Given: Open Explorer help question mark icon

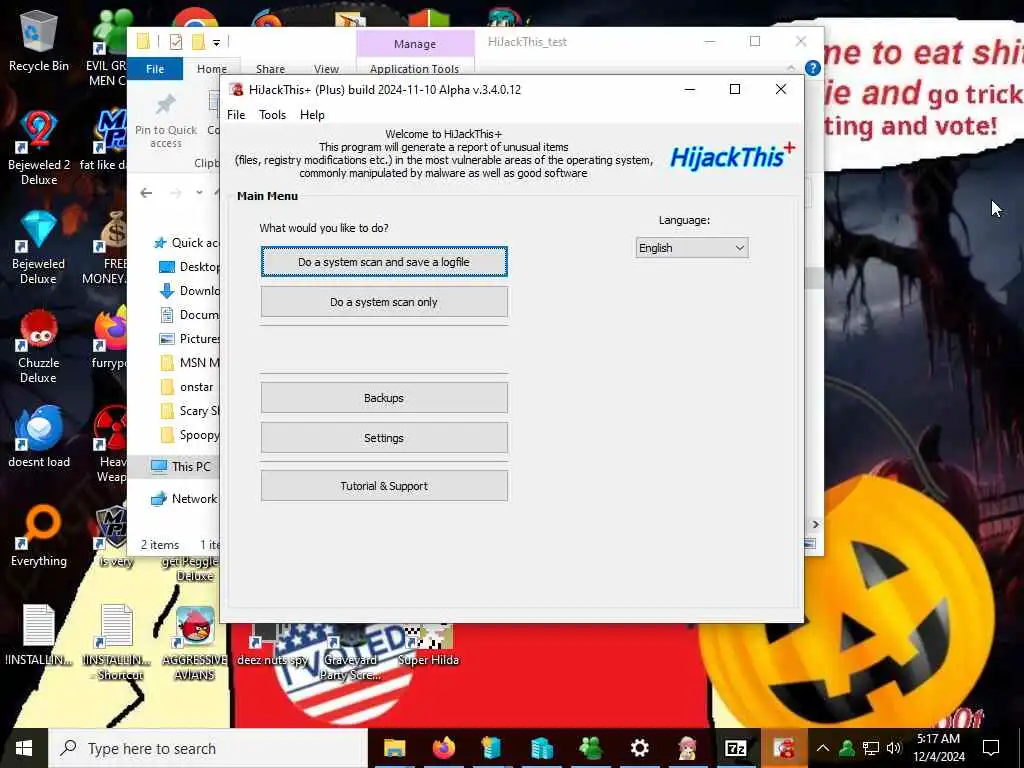Looking at the screenshot, I should (x=812, y=68).
